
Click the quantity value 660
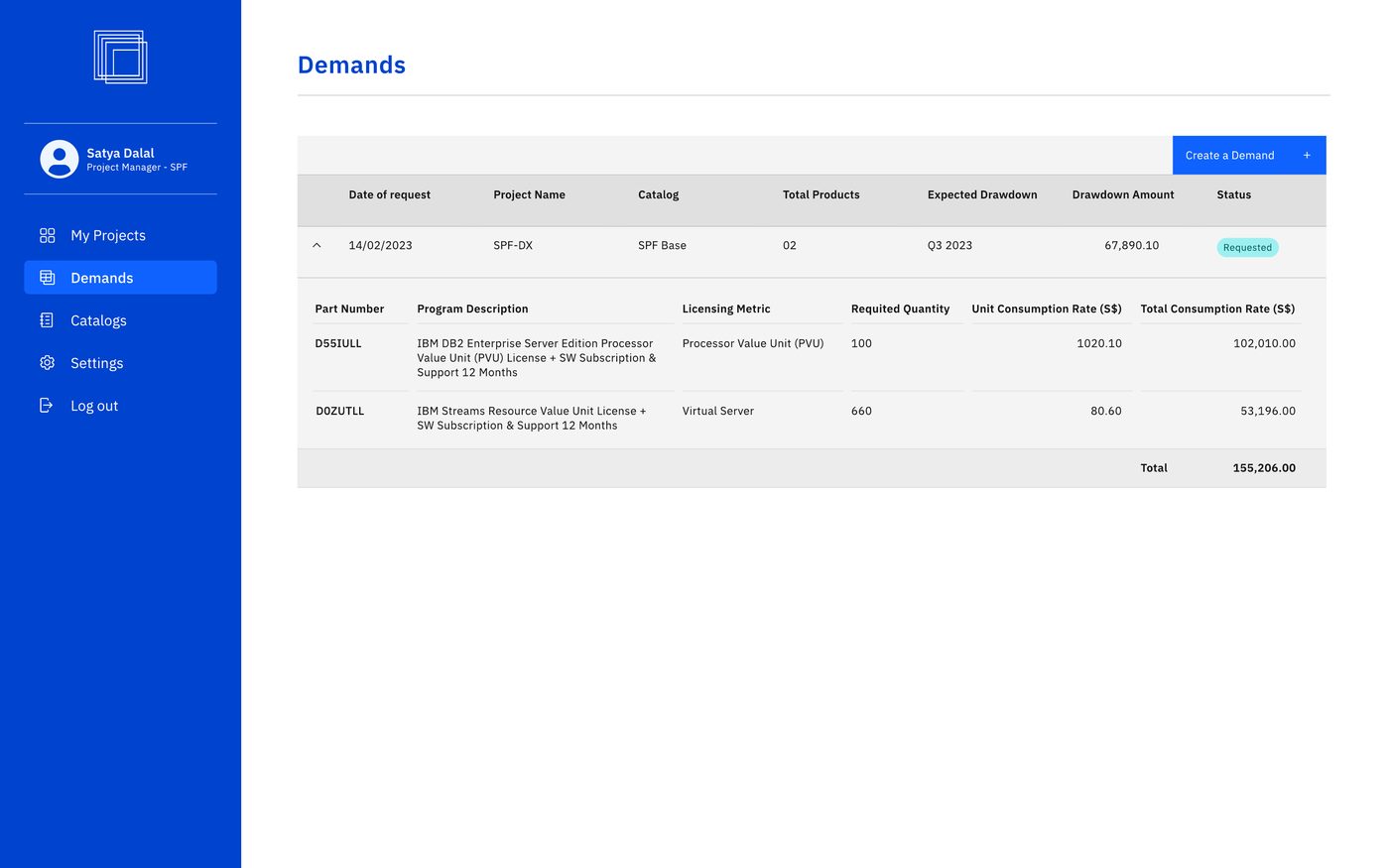point(861,412)
